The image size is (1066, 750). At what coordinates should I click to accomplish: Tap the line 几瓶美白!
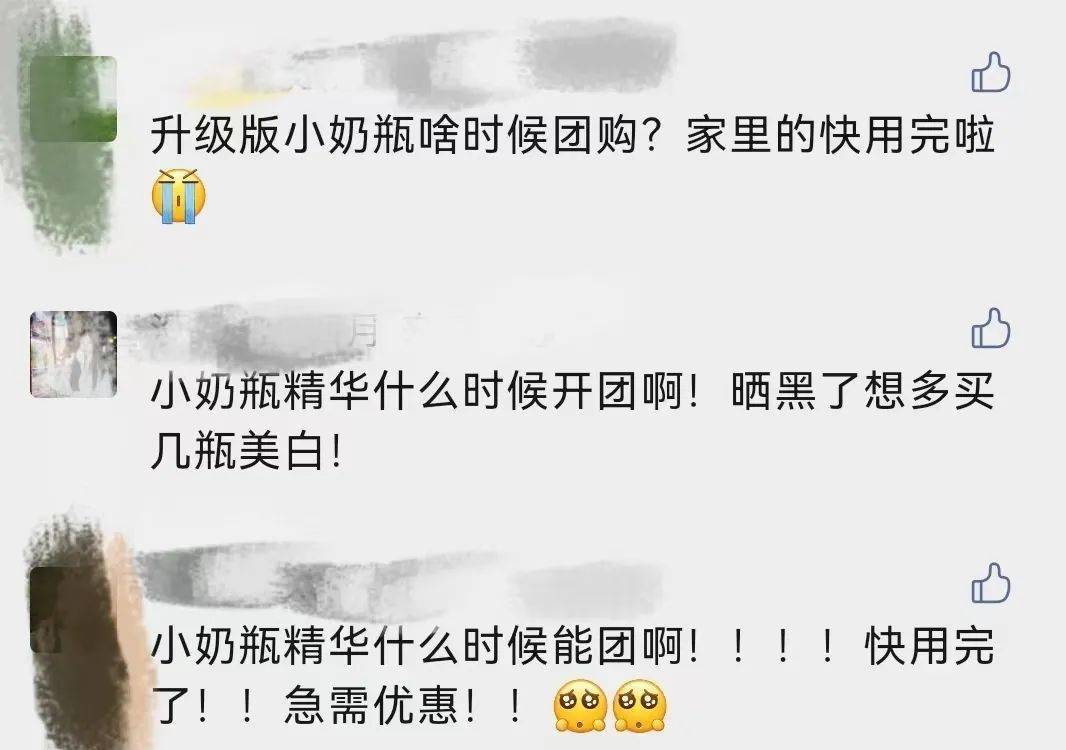[246, 451]
